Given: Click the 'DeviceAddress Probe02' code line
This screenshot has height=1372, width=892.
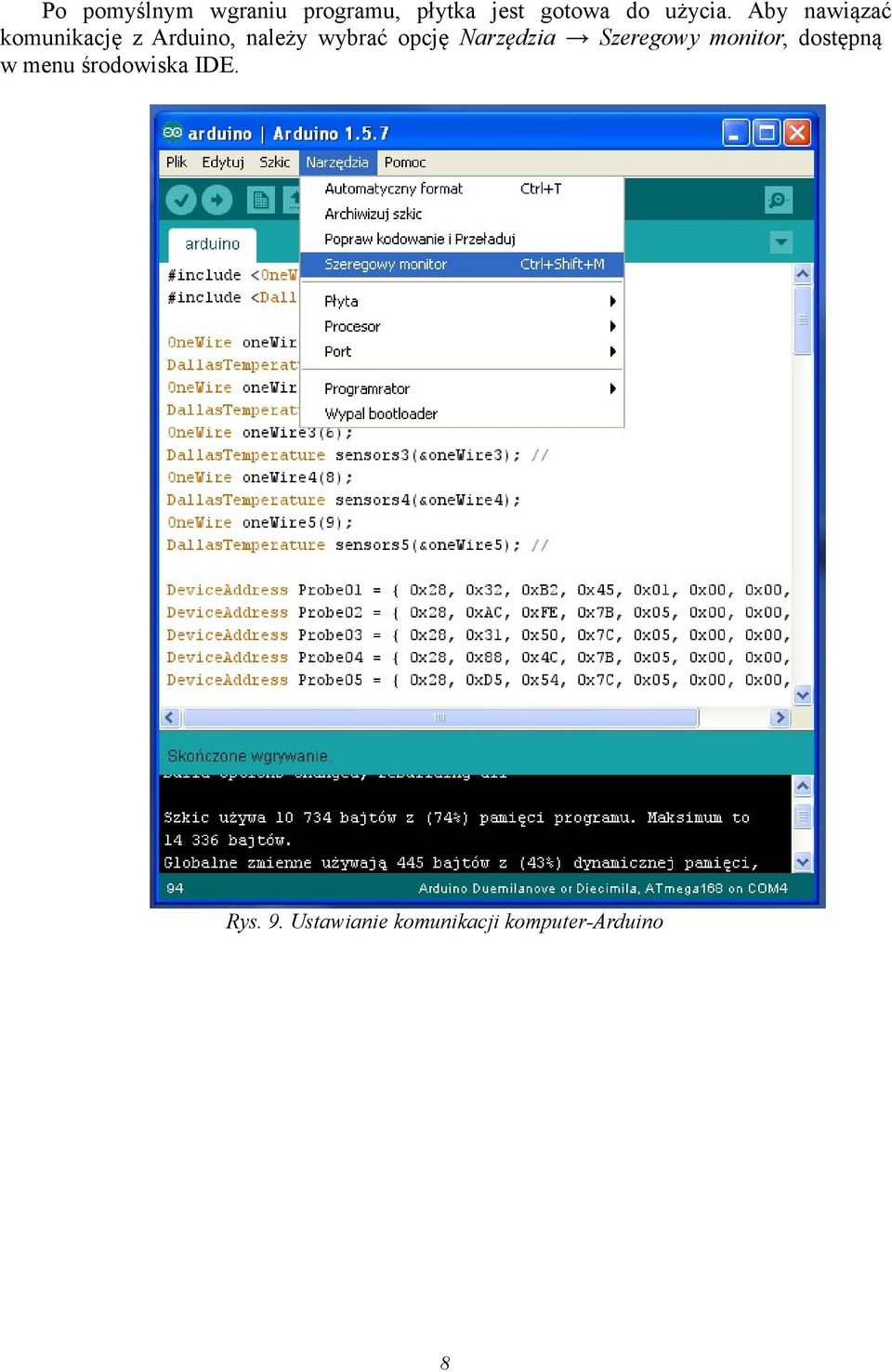Looking at the screenshot, I should click(x=479, y=612).
